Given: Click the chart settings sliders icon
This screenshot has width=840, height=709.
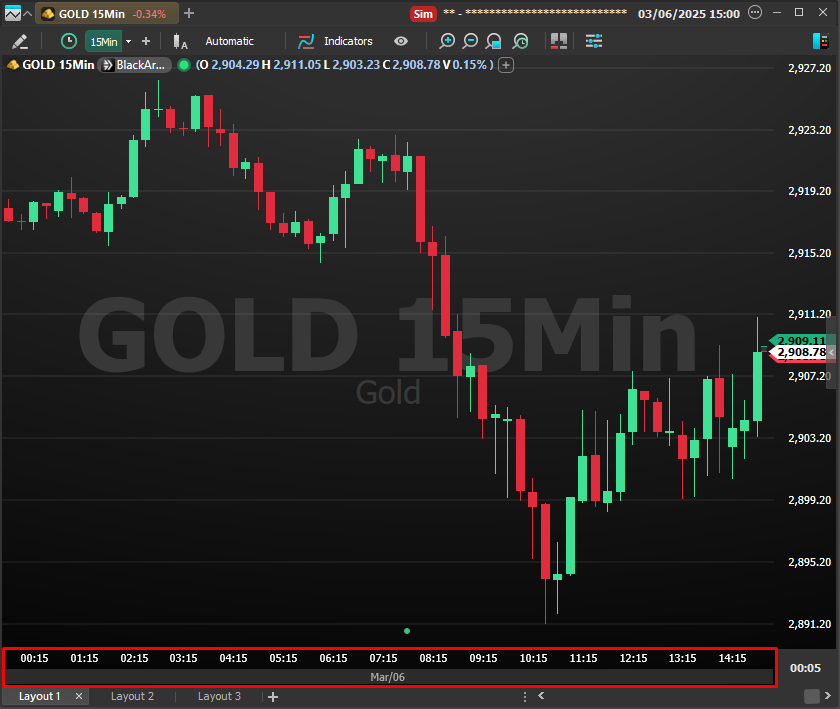Looking at the screenshot, I should click(594, 41).
